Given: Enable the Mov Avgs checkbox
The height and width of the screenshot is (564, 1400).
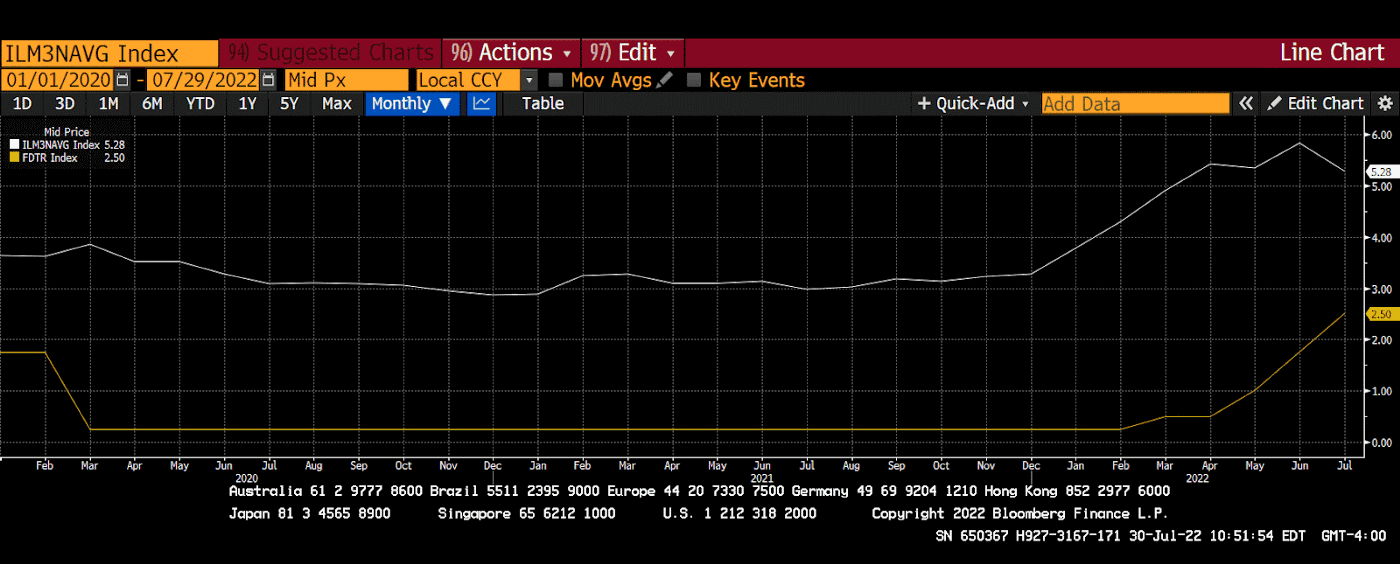Looking at the screenshot, I should coord(556,80).
